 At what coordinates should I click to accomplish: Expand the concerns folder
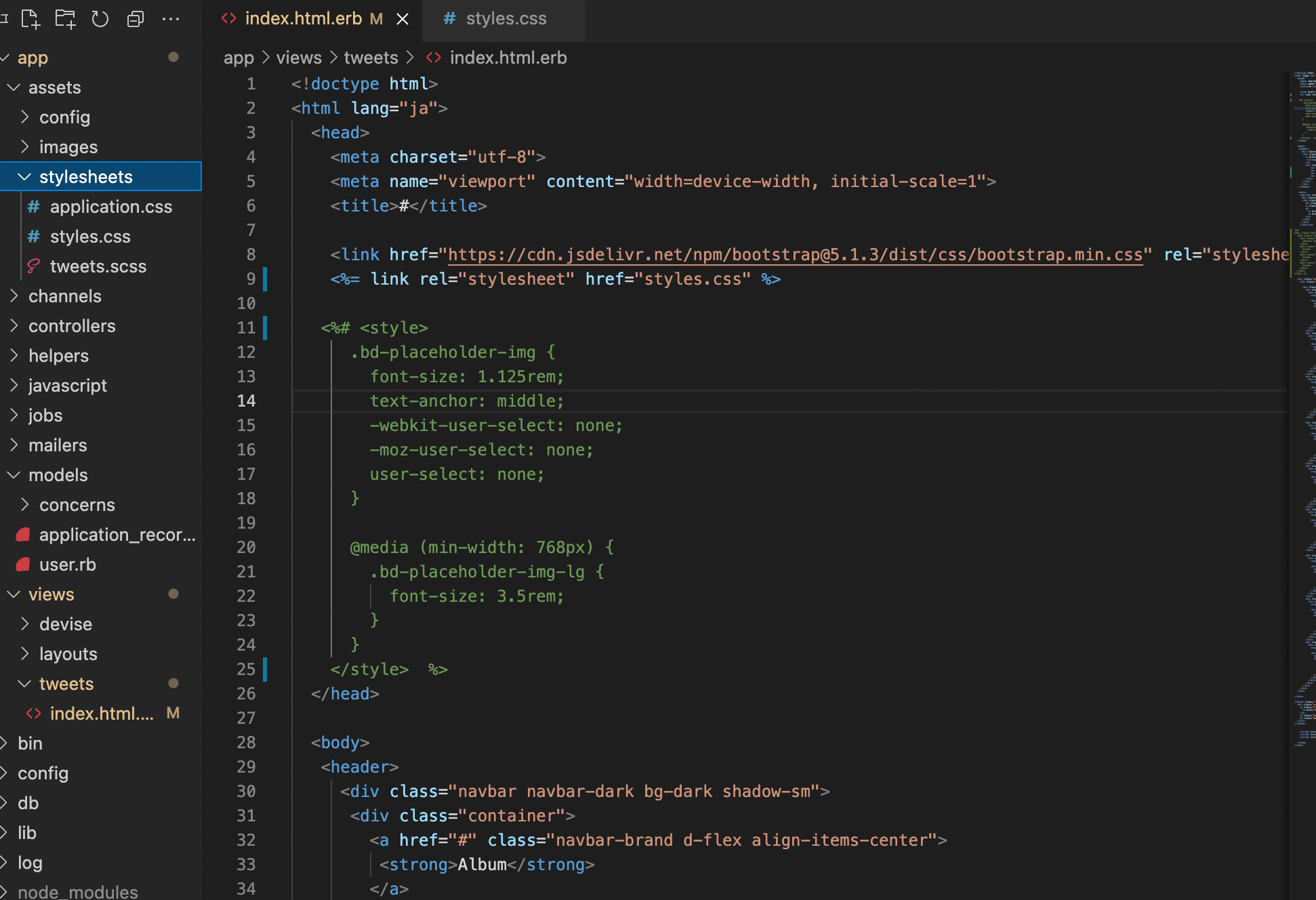click(24, 505)
